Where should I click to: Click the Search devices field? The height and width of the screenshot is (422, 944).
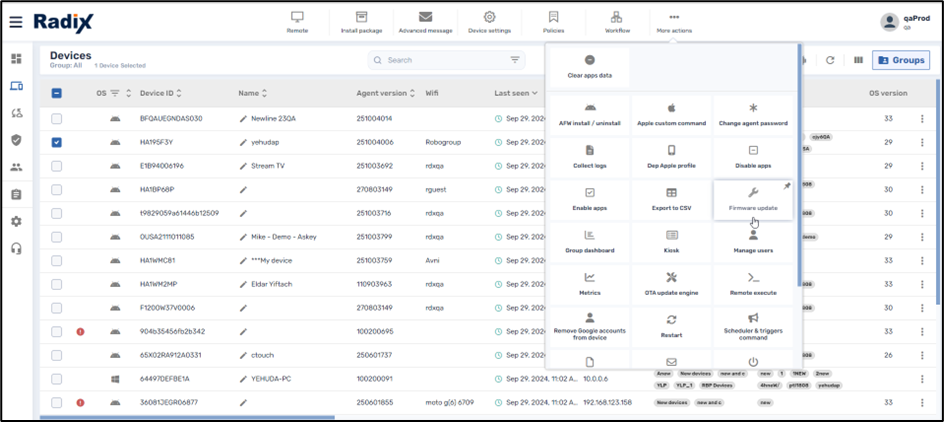click(x=446, y=60)
